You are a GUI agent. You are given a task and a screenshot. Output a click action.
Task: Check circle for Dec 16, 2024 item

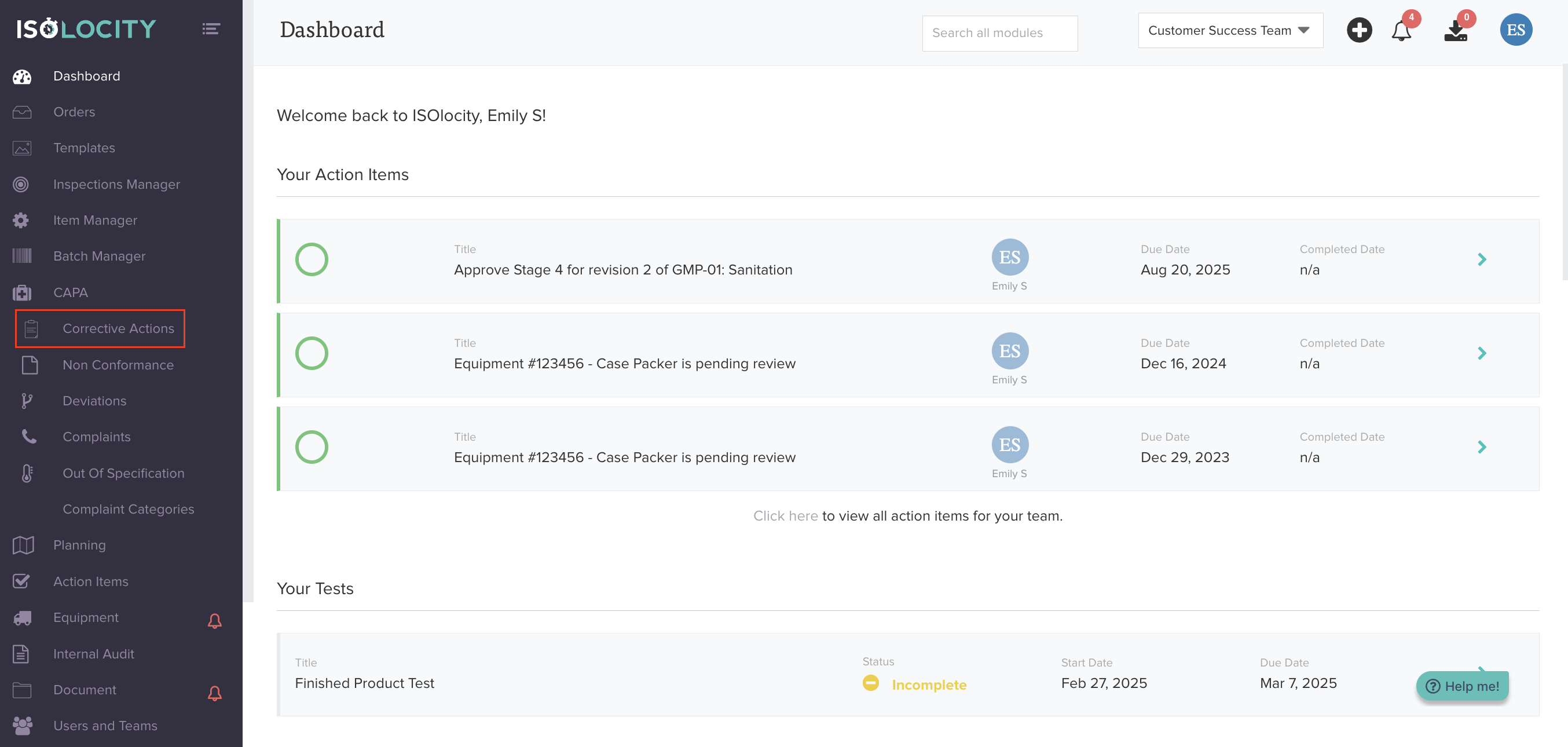312,354
